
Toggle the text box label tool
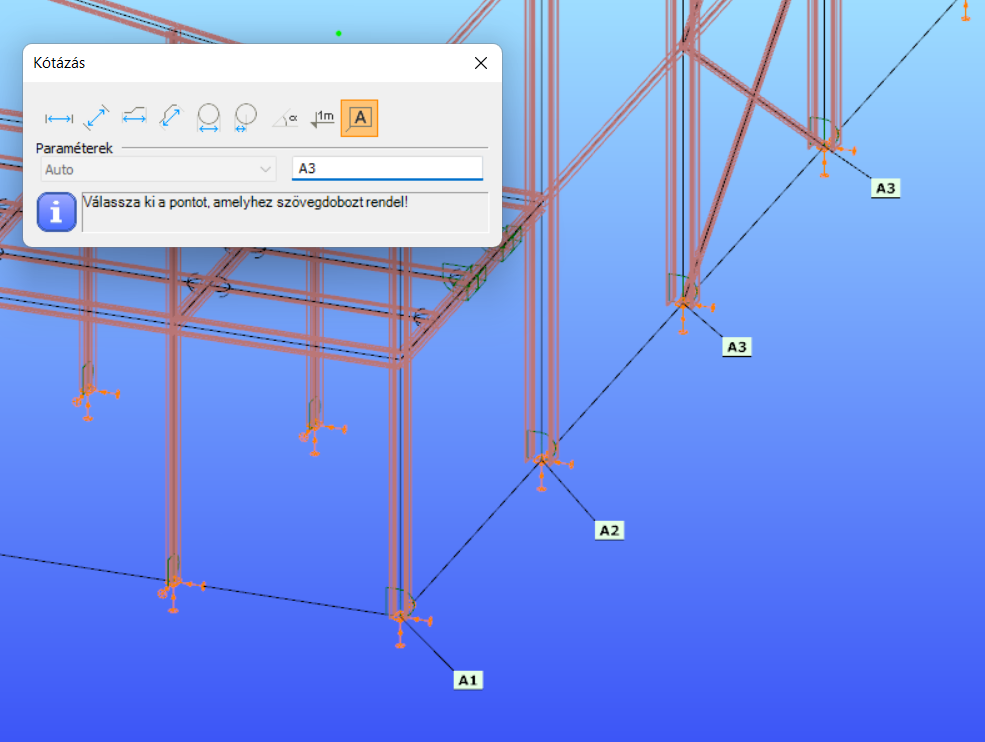click(359, 118)
